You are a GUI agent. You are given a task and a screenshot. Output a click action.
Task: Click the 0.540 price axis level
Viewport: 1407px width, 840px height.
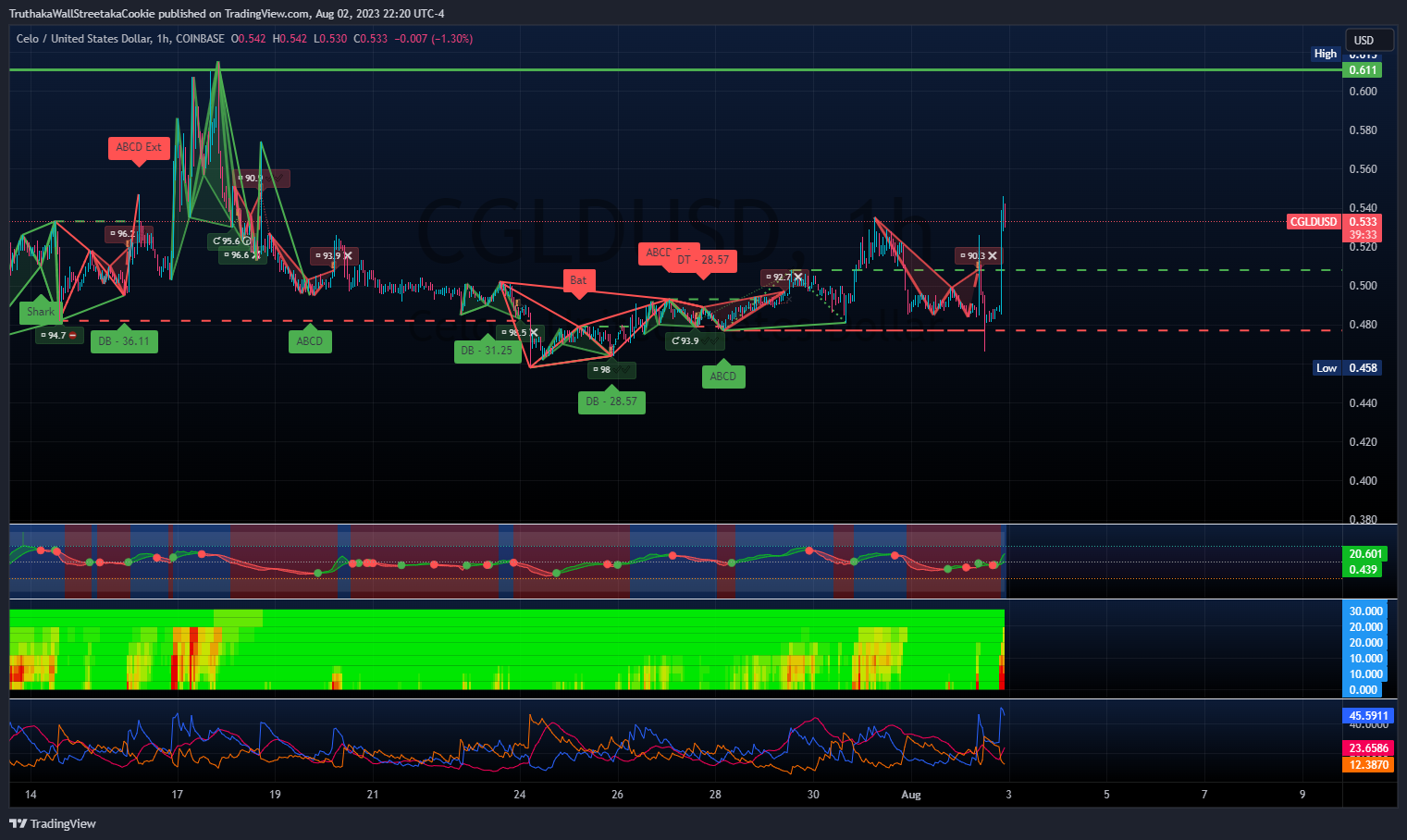click(1363, 208)
